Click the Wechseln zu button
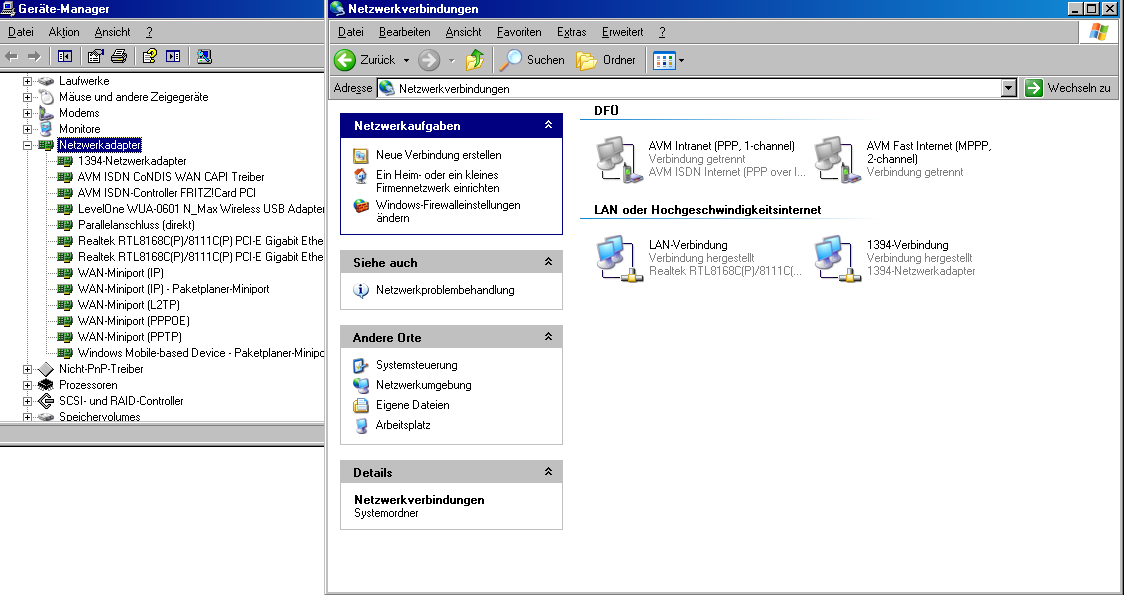Image resolution: width=1124 pixels, height=595 pixels. click(x=1068, y=88)
